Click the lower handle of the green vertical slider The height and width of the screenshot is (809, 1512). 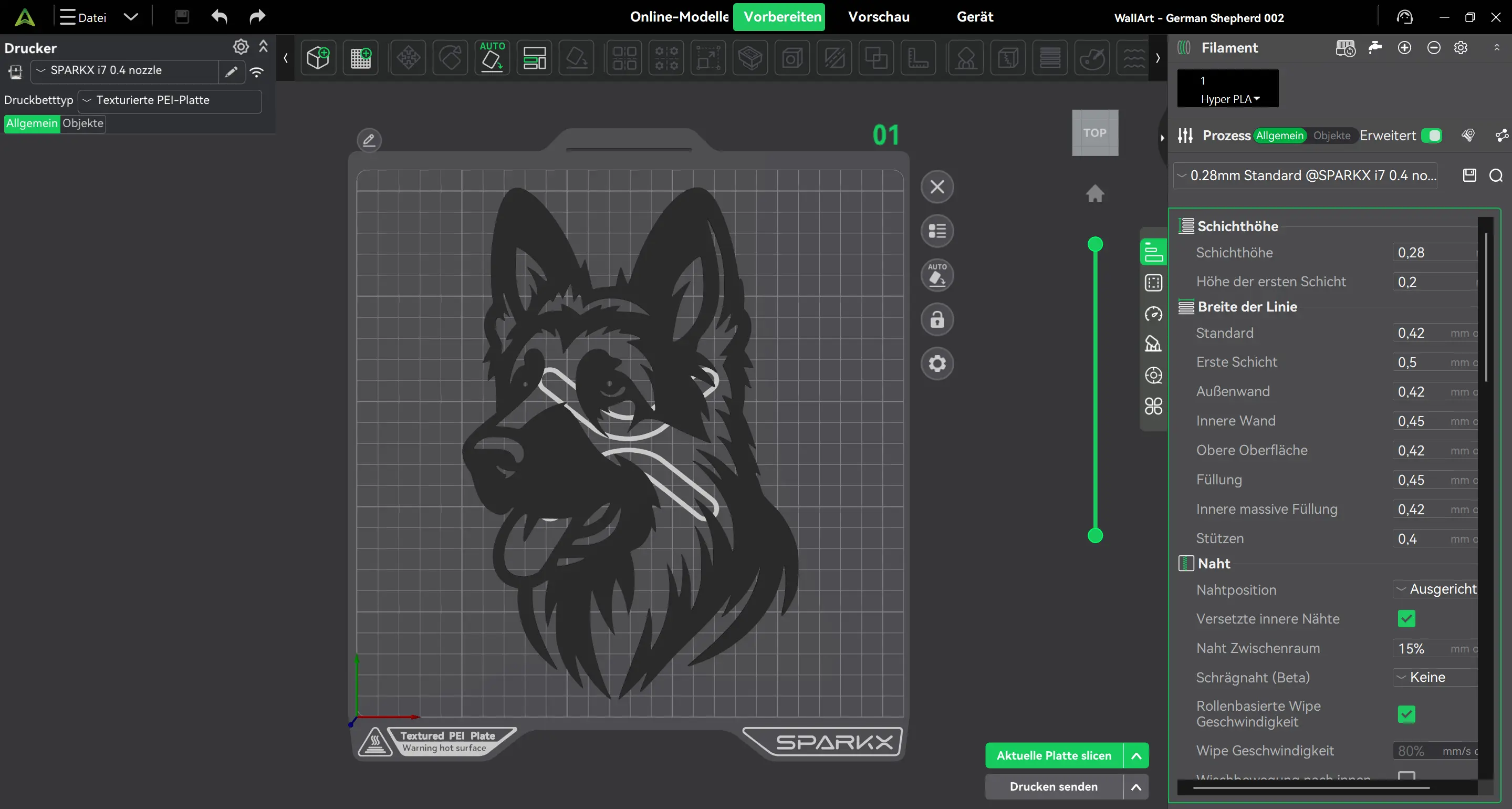[1095, 535]
